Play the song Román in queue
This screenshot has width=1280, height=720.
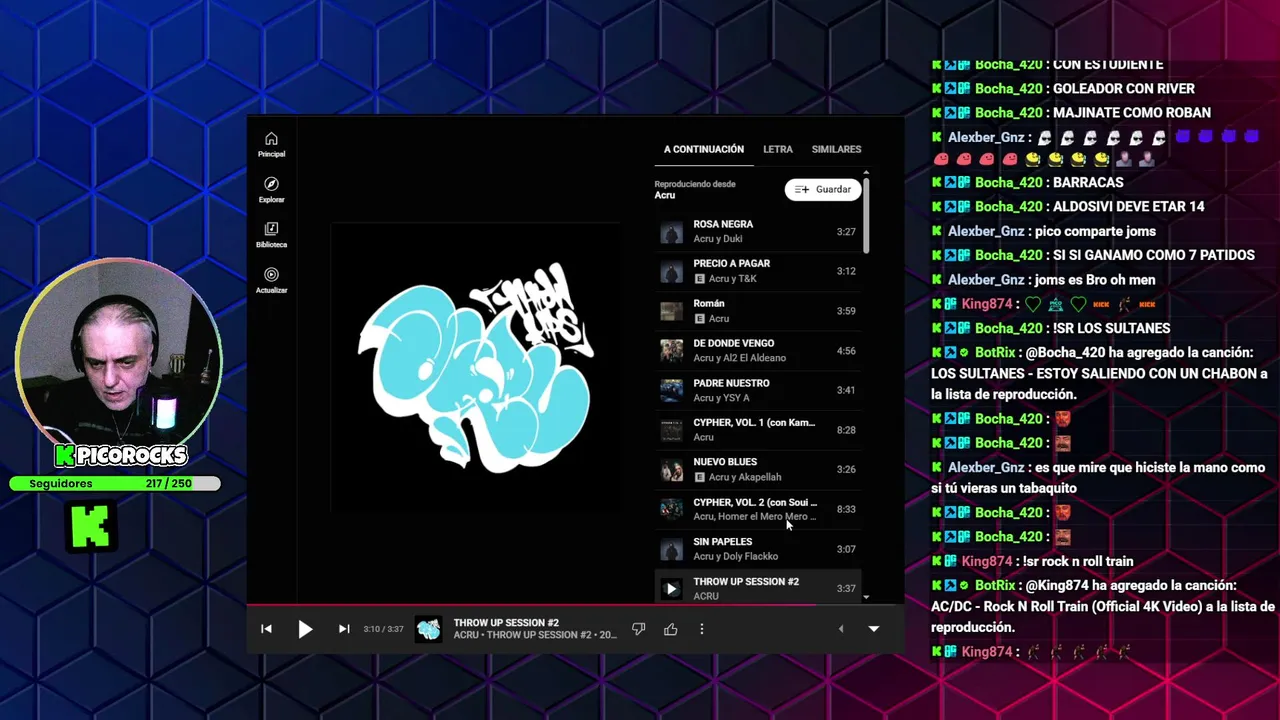[x=757, y=311]
